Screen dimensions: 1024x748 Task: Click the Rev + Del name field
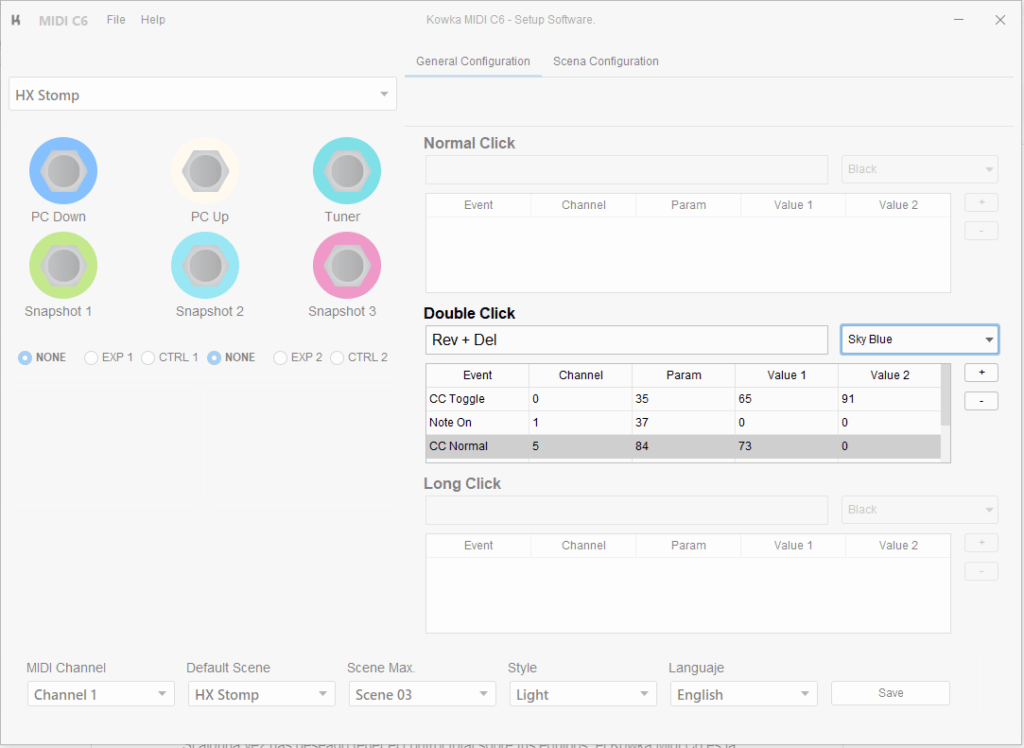point(626,340)
